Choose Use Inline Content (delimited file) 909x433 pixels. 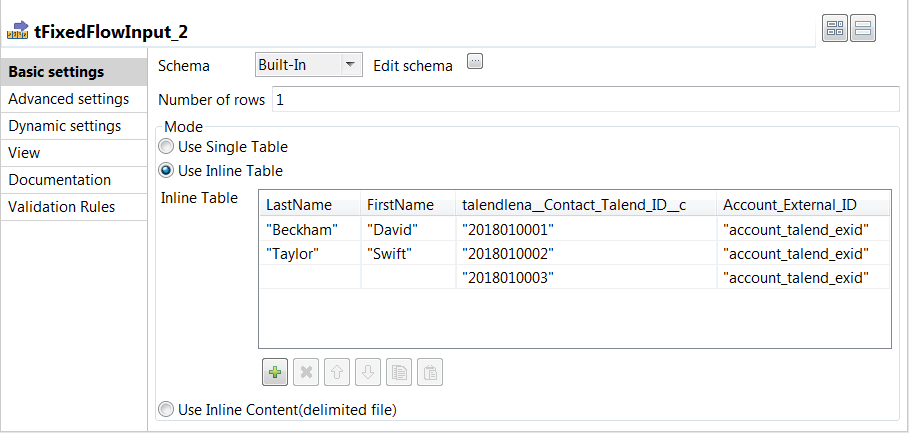[x=166, y=408]
